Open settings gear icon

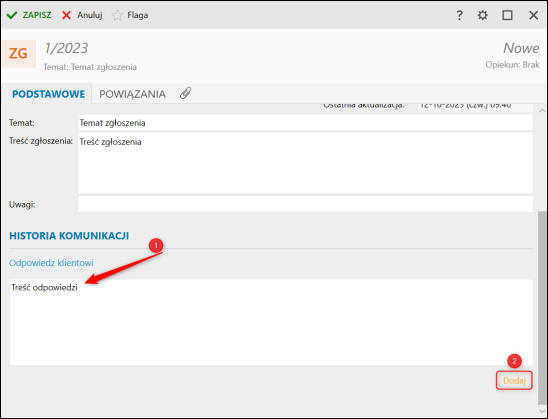click(483, 15)
